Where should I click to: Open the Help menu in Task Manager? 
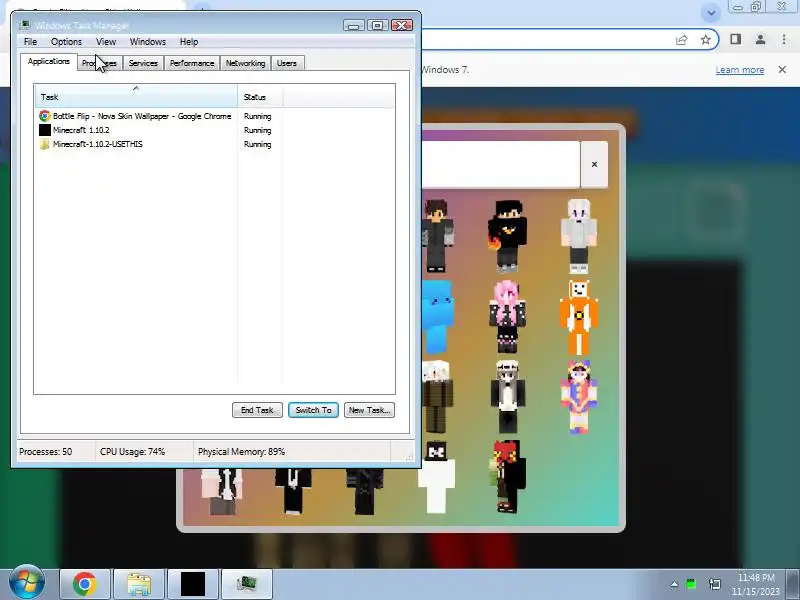point(189,42)
